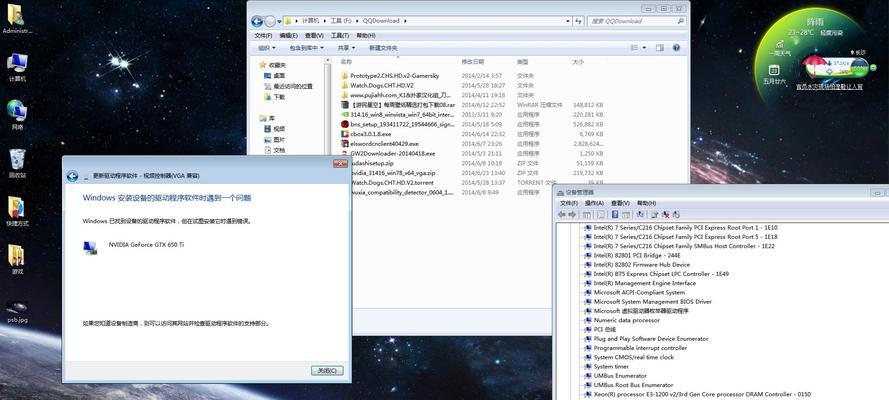Image resolution: width=889 pixels, height=400 pixels.
Task: Select the 网络 desktop icon
Action: point(17,115)
